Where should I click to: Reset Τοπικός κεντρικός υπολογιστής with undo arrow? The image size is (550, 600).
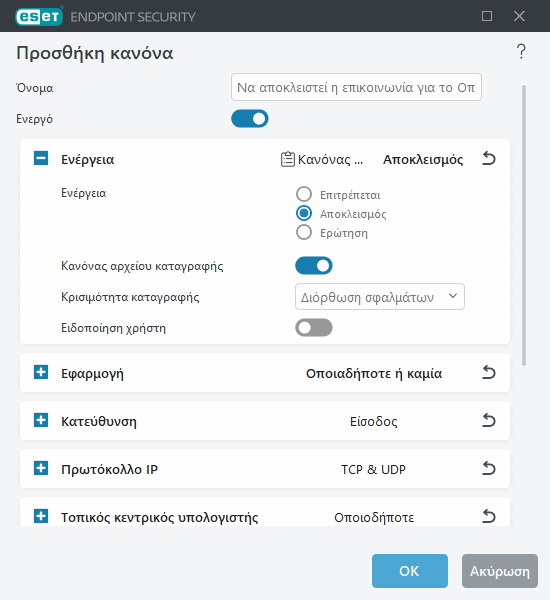pos(489,517)
